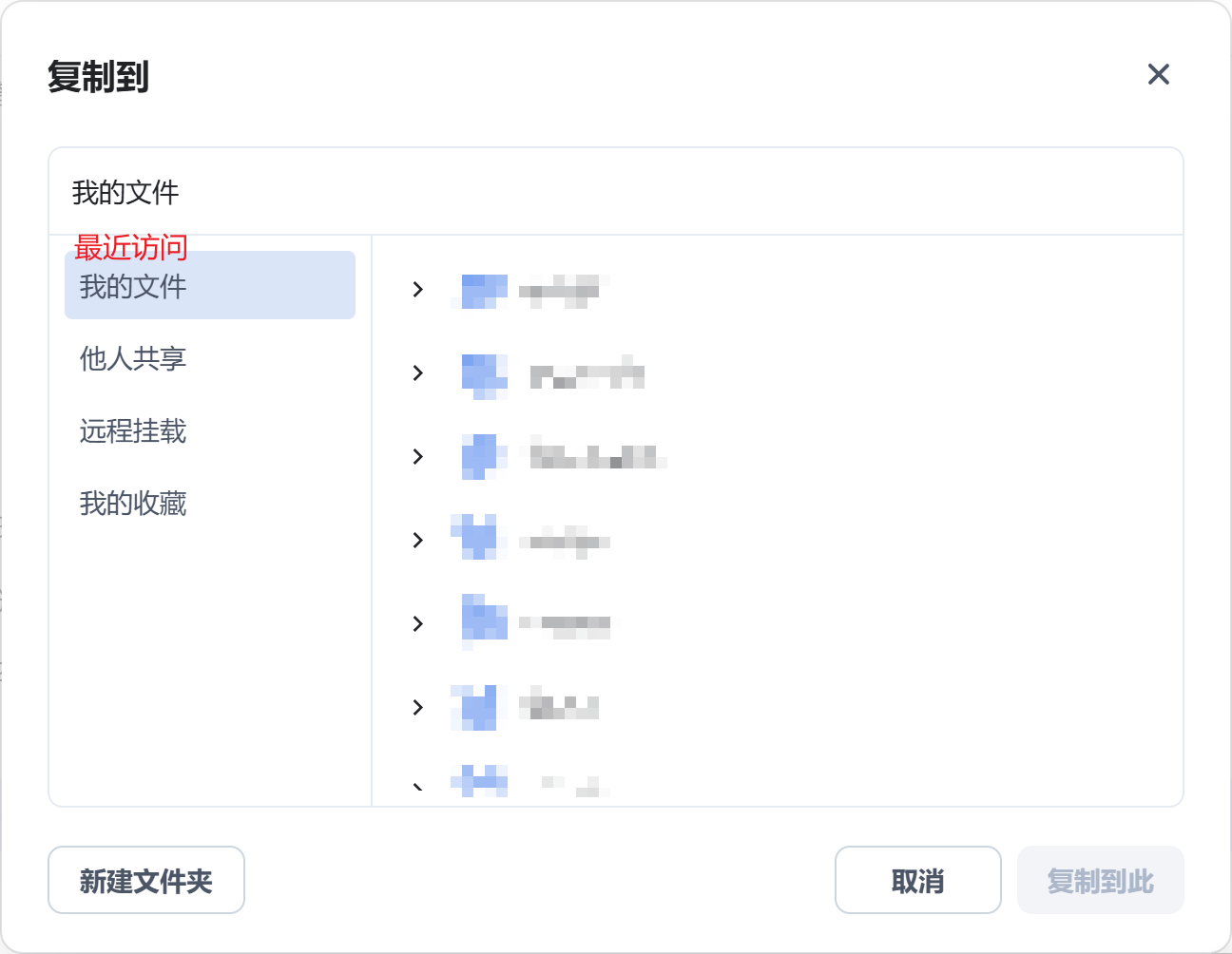Image resolution: width=1232 pixels, height=954 pixels.
Task: Click the 新建文件夹 button
Action: pyautogui.click(x=146, y=880)
